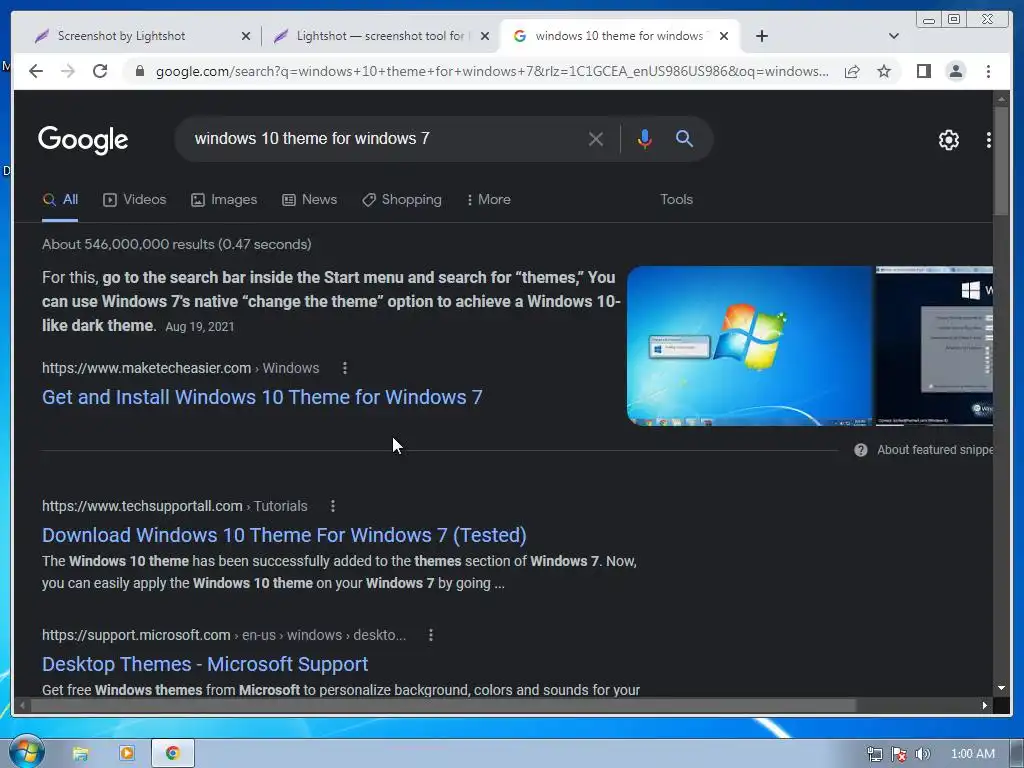Viewport: 1024px width, 768px height.
Task: Click the address bar URL
Action: pyautogui.click(x=492, y=71)
